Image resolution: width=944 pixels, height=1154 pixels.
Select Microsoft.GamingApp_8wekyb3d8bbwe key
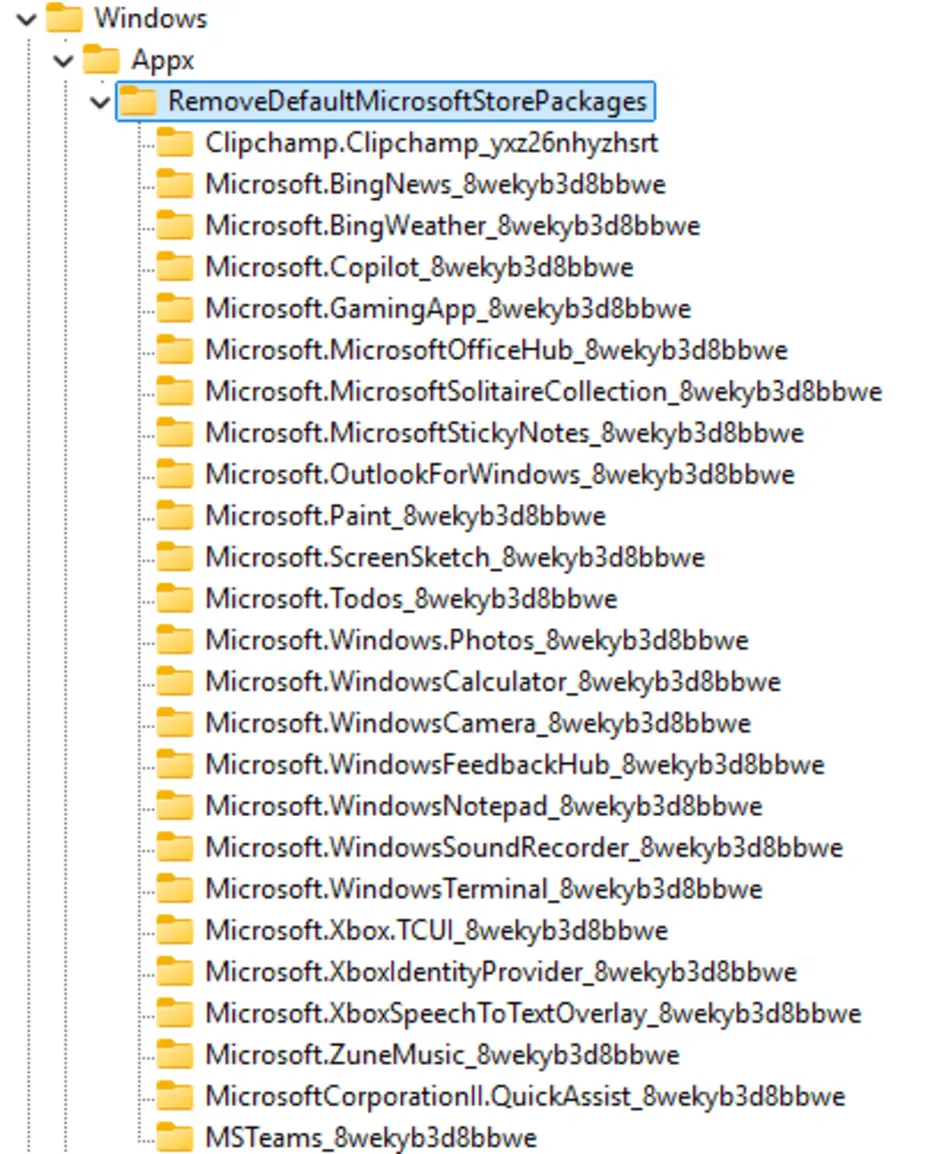point(447,308)
